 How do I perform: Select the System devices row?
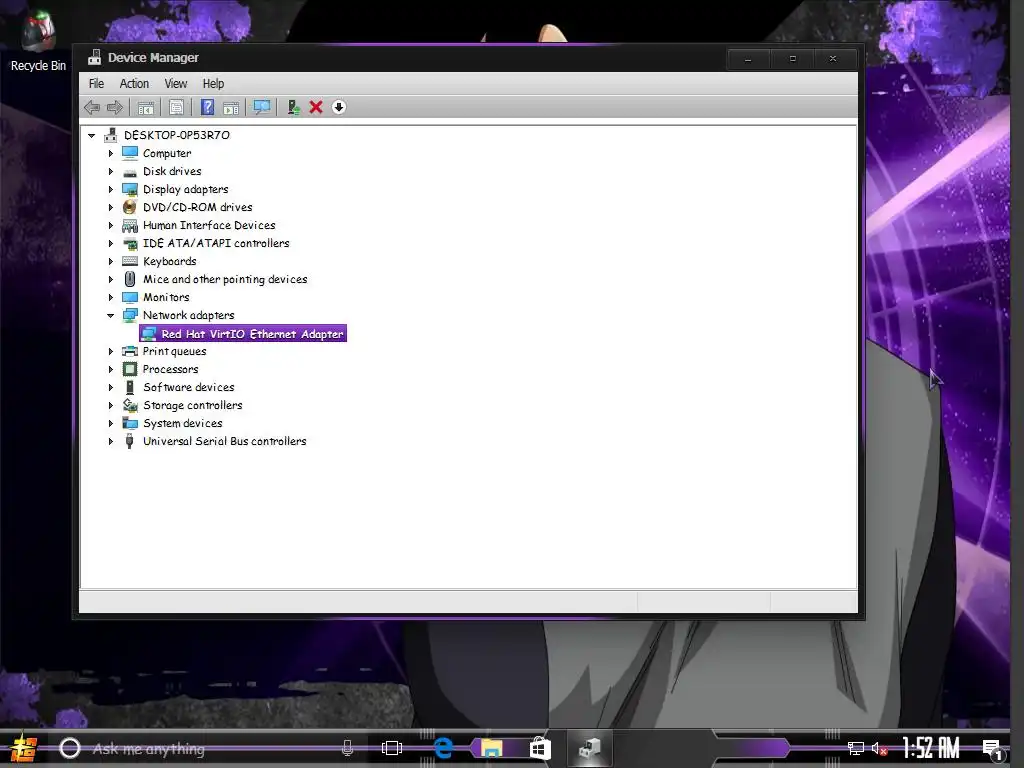pyautogui.click(x=172, y=423)
